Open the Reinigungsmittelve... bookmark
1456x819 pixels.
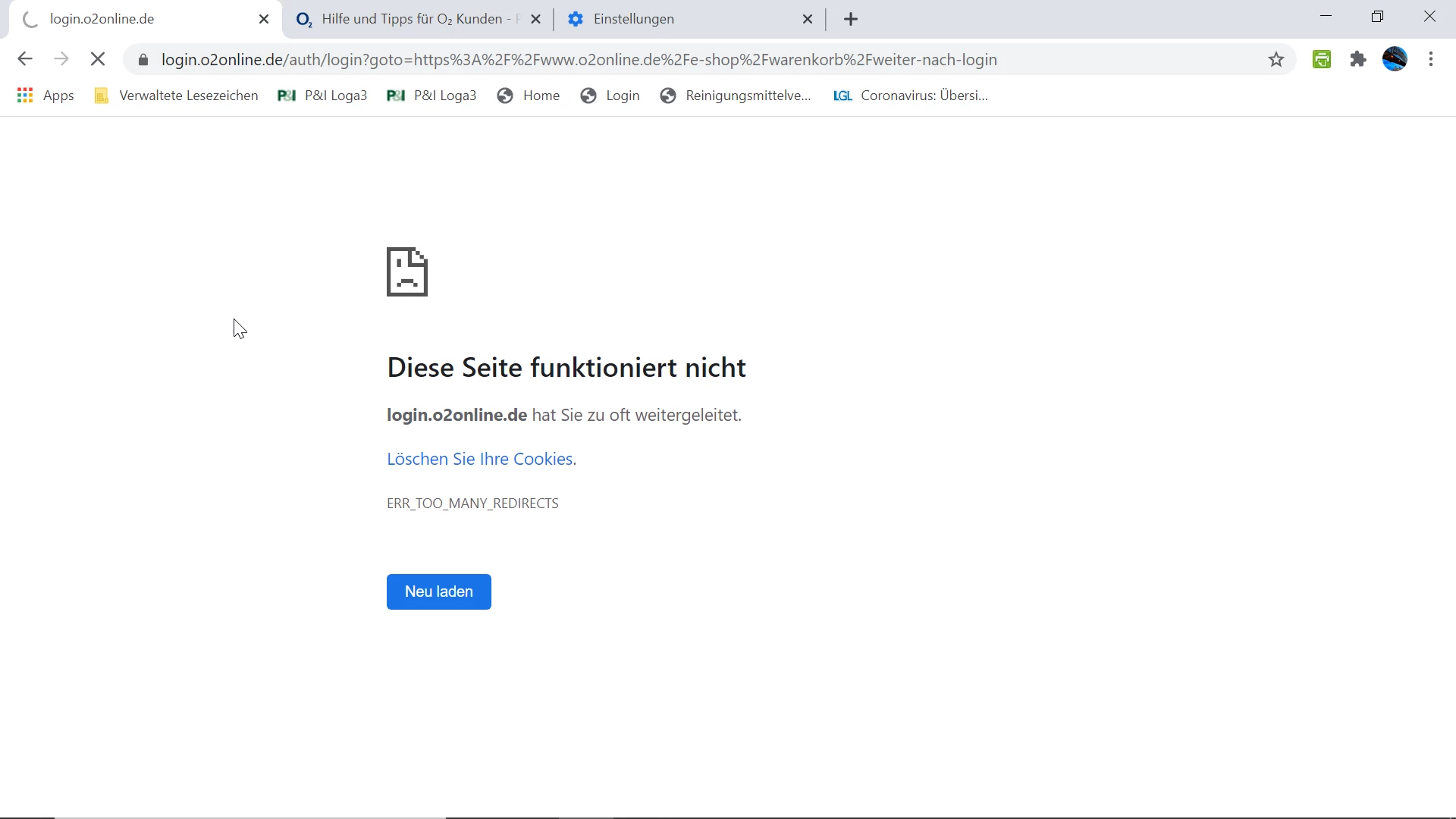click(736, 96)
